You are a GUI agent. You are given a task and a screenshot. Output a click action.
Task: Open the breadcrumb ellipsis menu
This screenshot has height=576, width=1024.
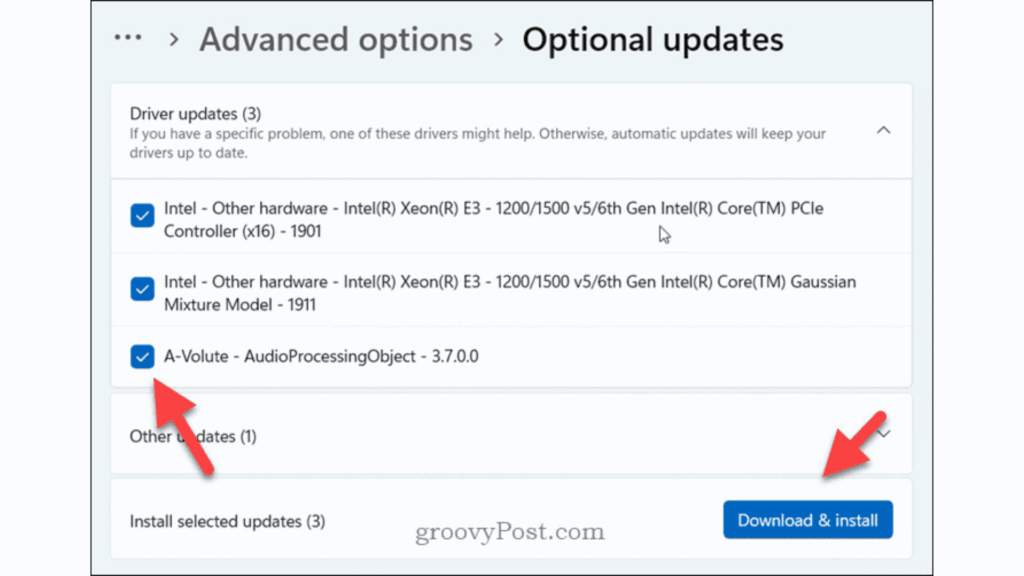point(128,37)
